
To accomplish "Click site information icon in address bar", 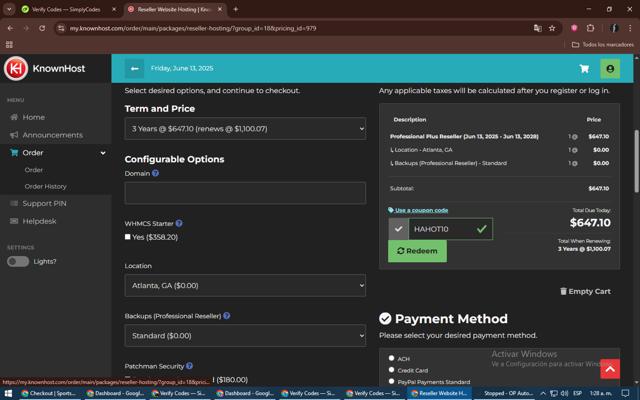I will pos(61,28).
